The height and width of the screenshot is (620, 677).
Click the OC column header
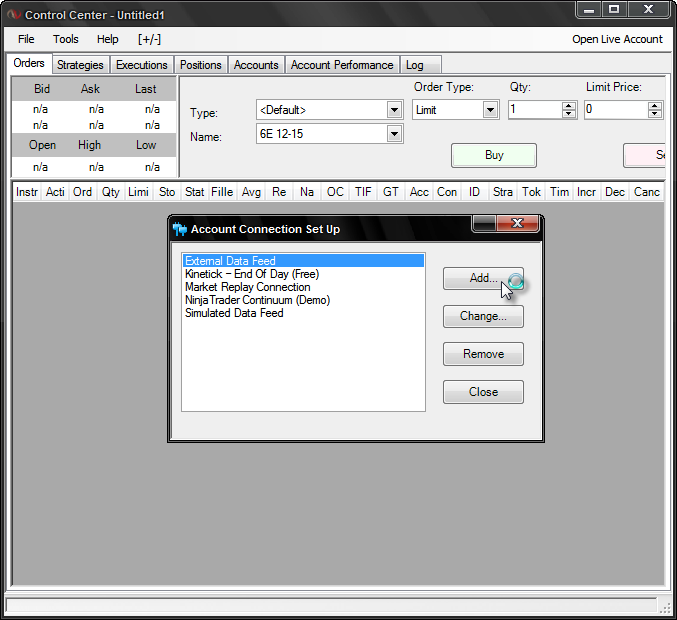pos(335,192)
